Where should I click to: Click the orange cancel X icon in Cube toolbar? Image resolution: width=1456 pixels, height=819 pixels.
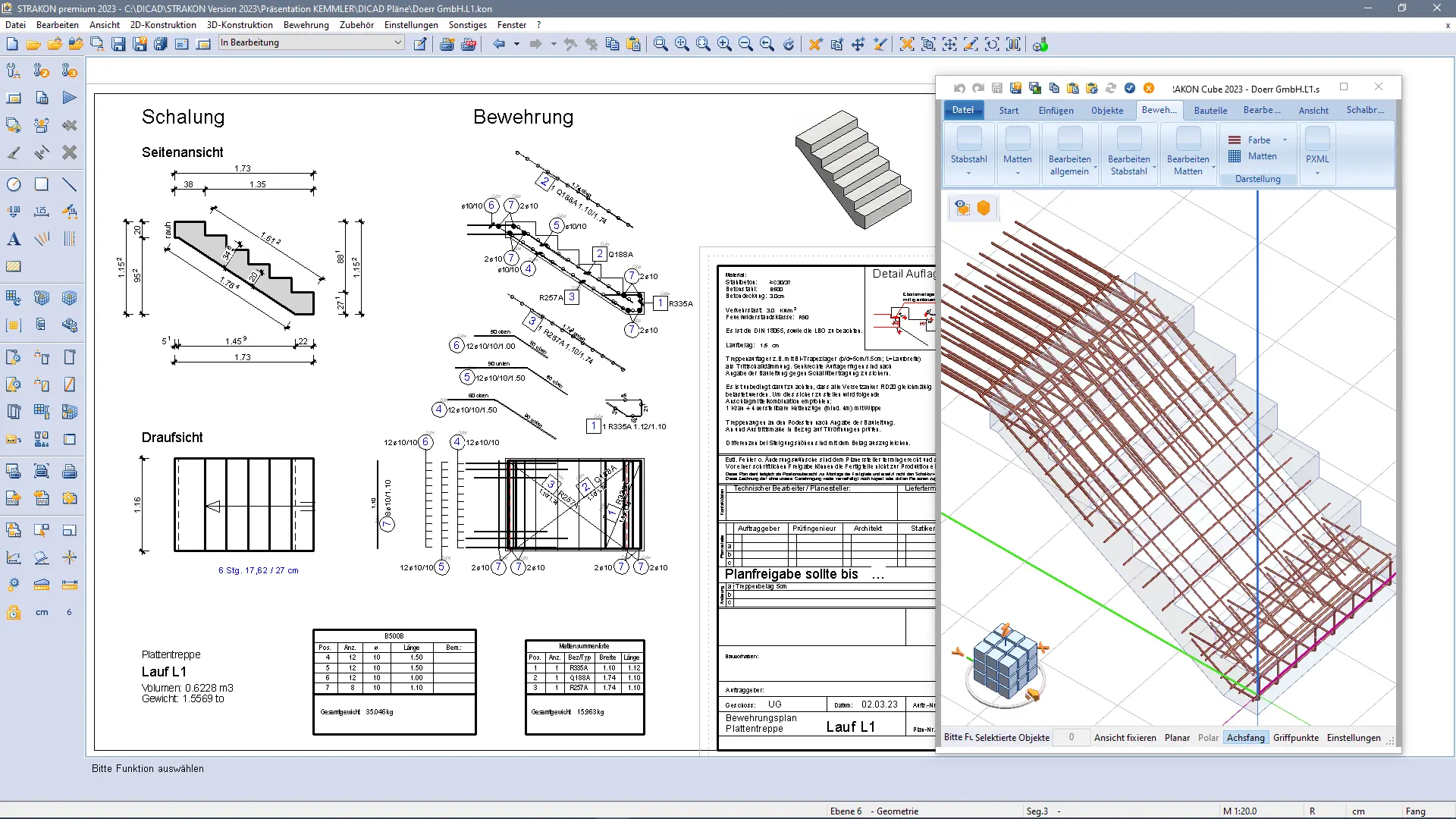[1149, 89]
